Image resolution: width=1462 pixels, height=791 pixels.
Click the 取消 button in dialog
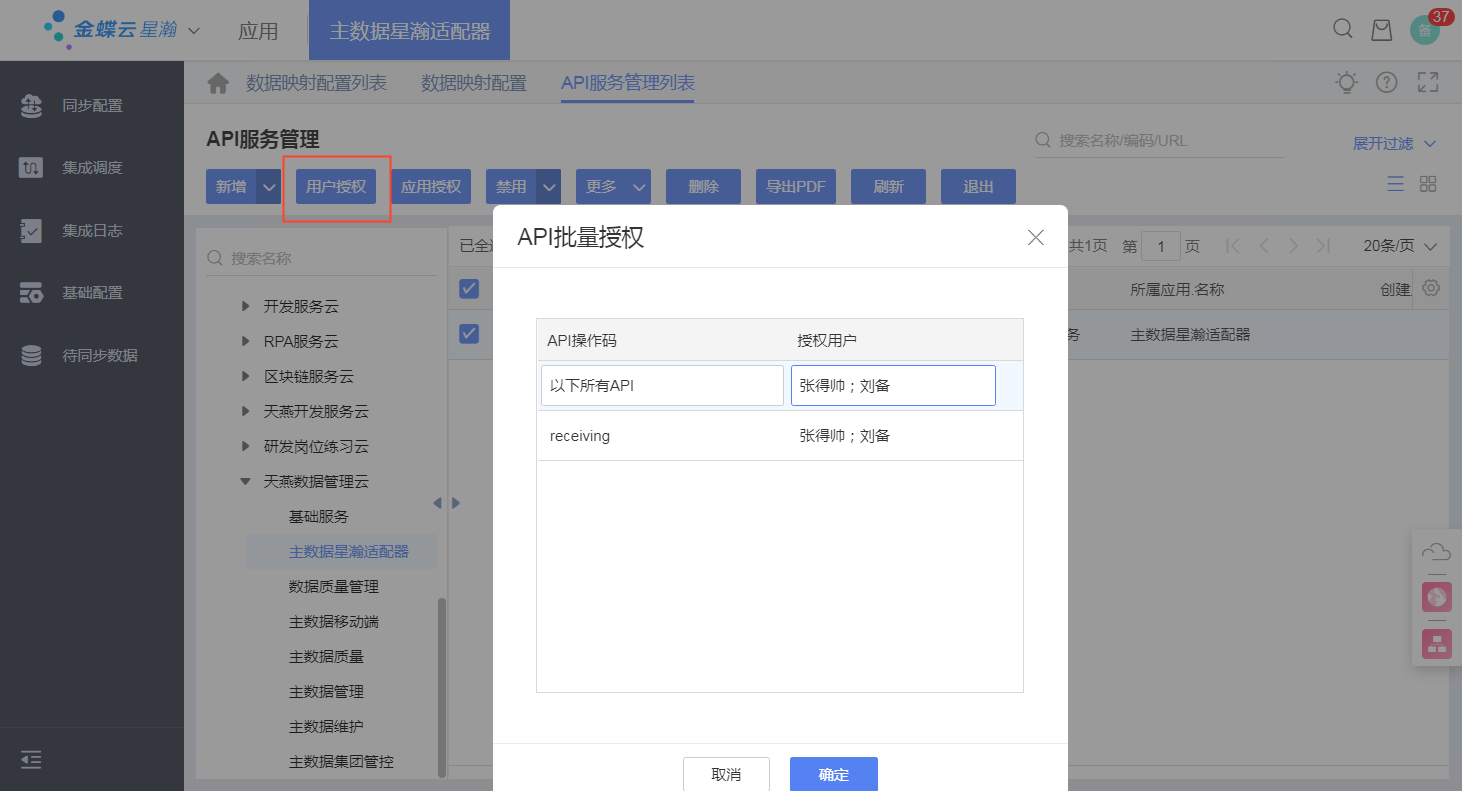(x=726, y=774)
